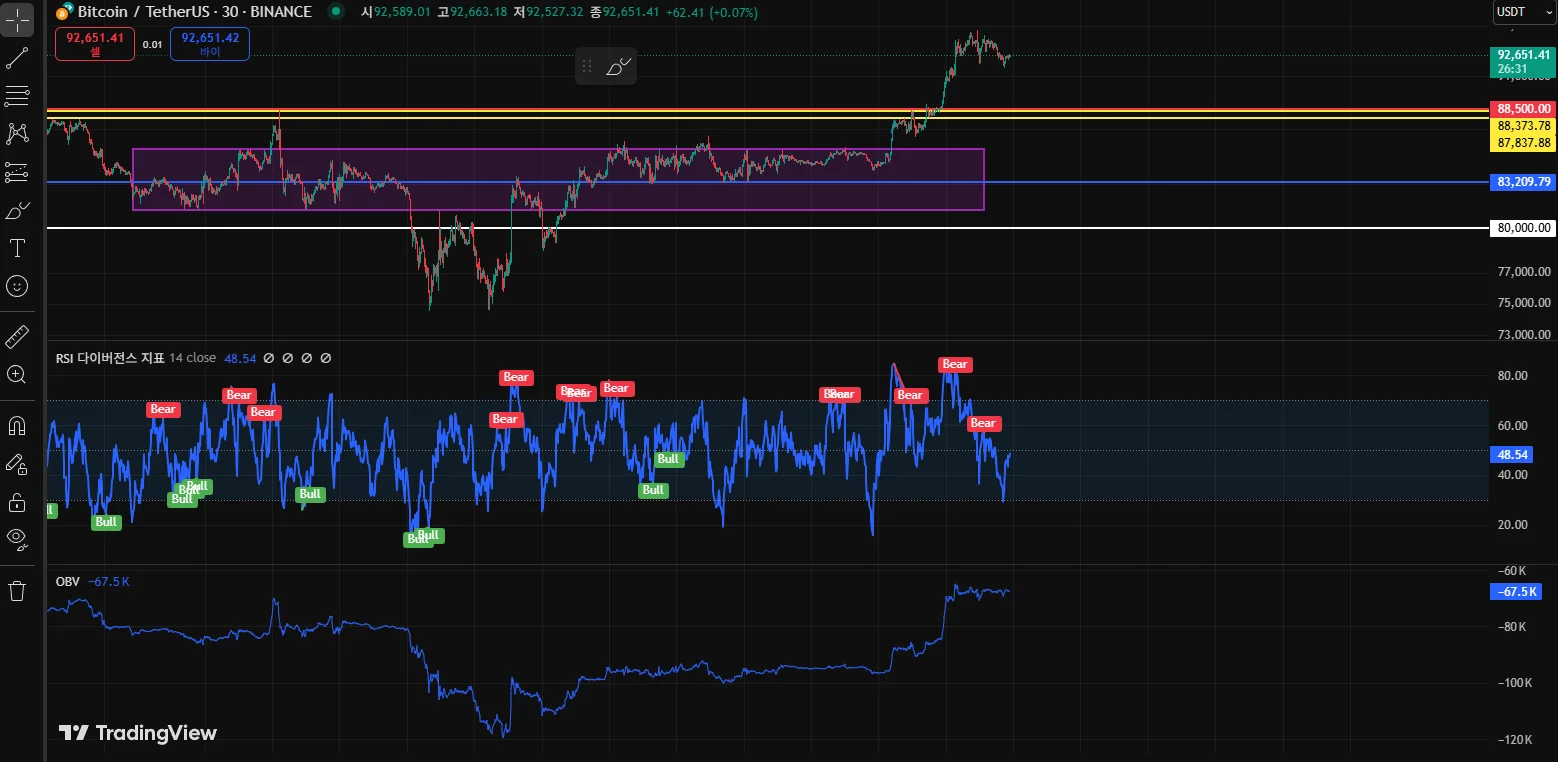Screen dimensions: 1558x762
Task: Toggle magnet mode
Action: coord(17,425)
